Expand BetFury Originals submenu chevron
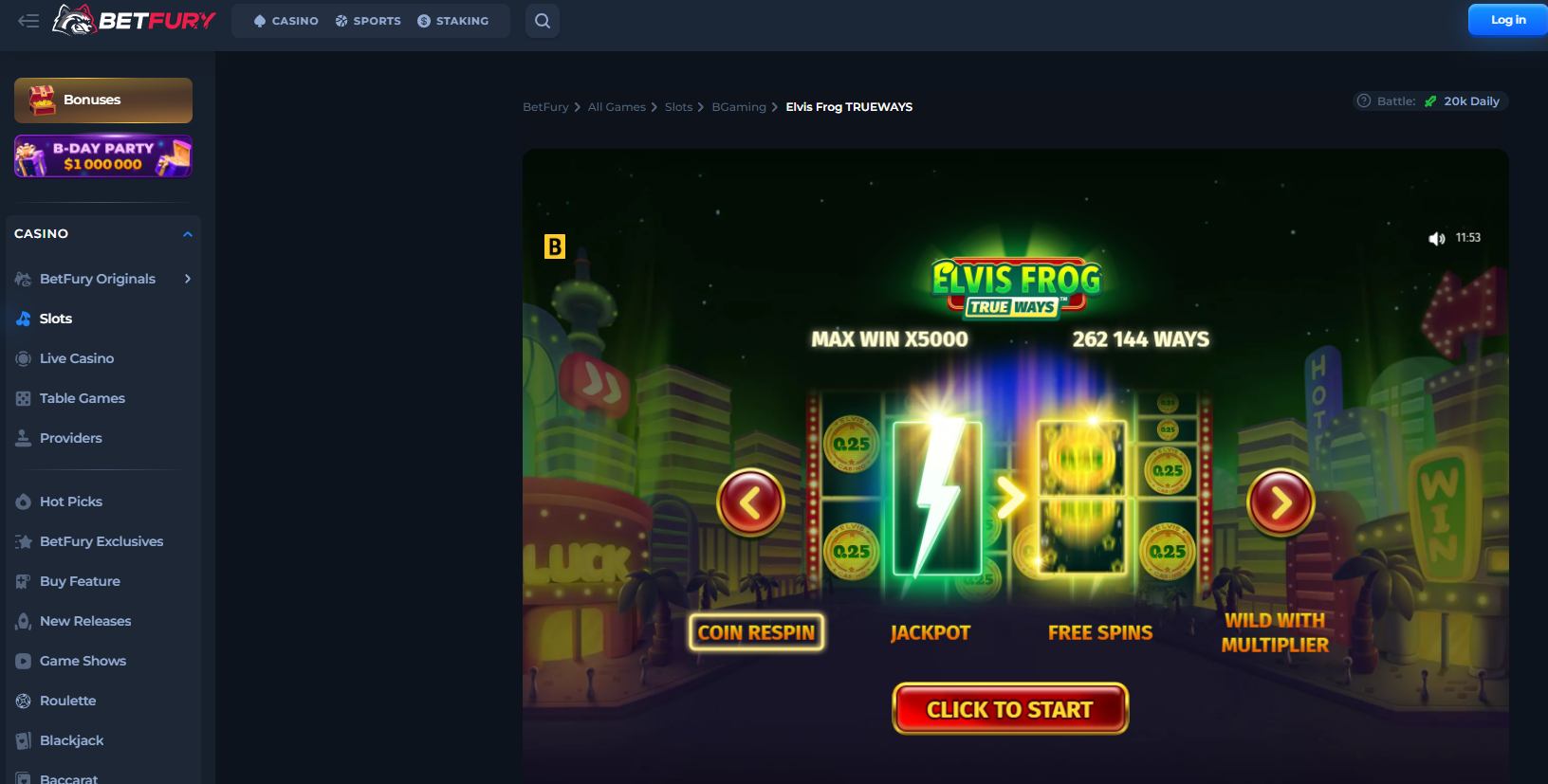 (188, 279)
